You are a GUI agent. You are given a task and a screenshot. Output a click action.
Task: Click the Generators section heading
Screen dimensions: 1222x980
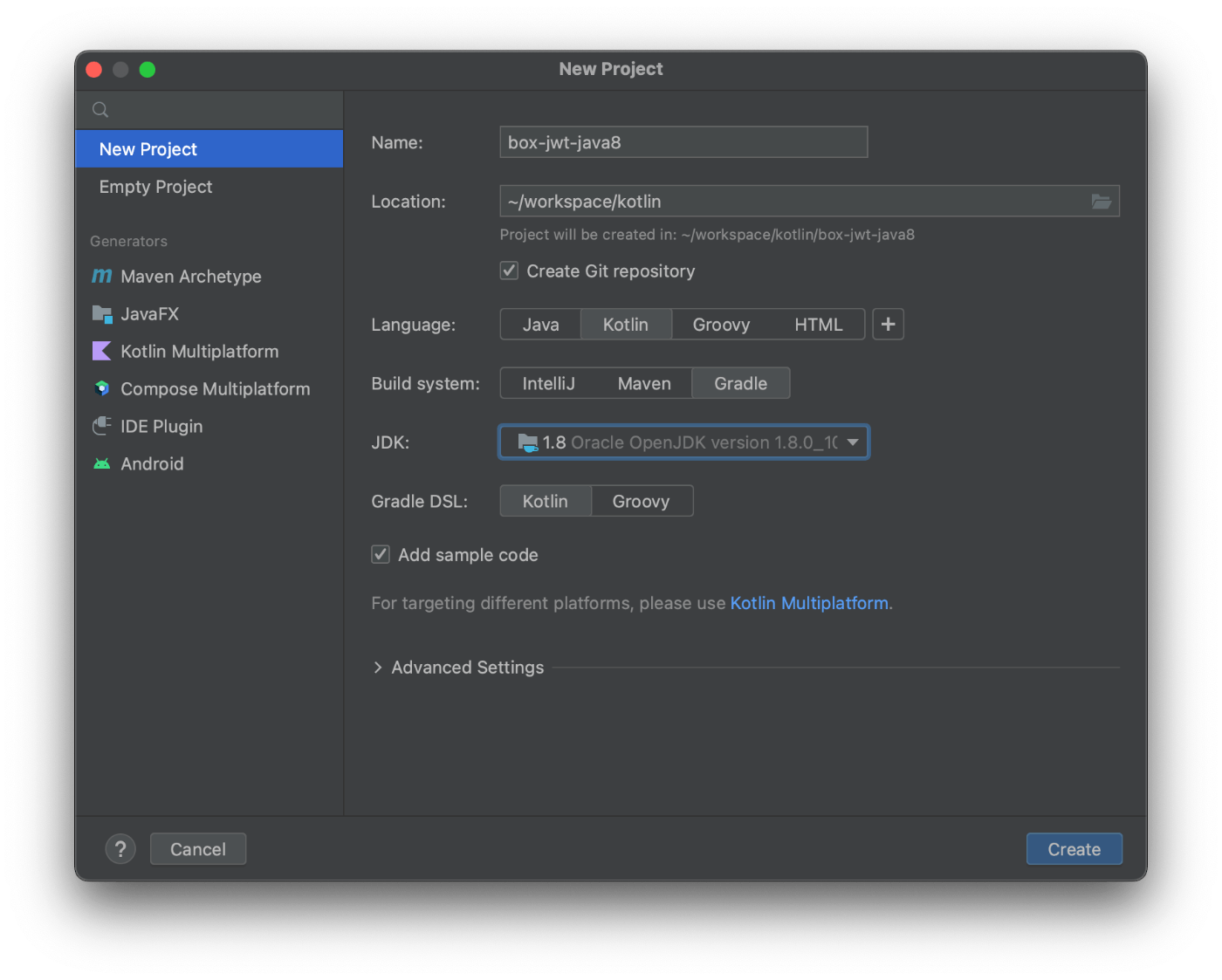pos(128,241)
